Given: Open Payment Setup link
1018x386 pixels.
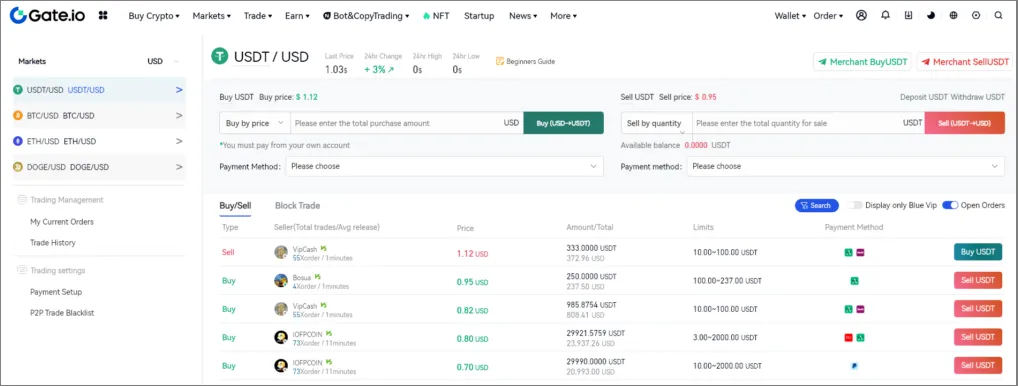Looking at the screenshot, I should coord(56,292).
